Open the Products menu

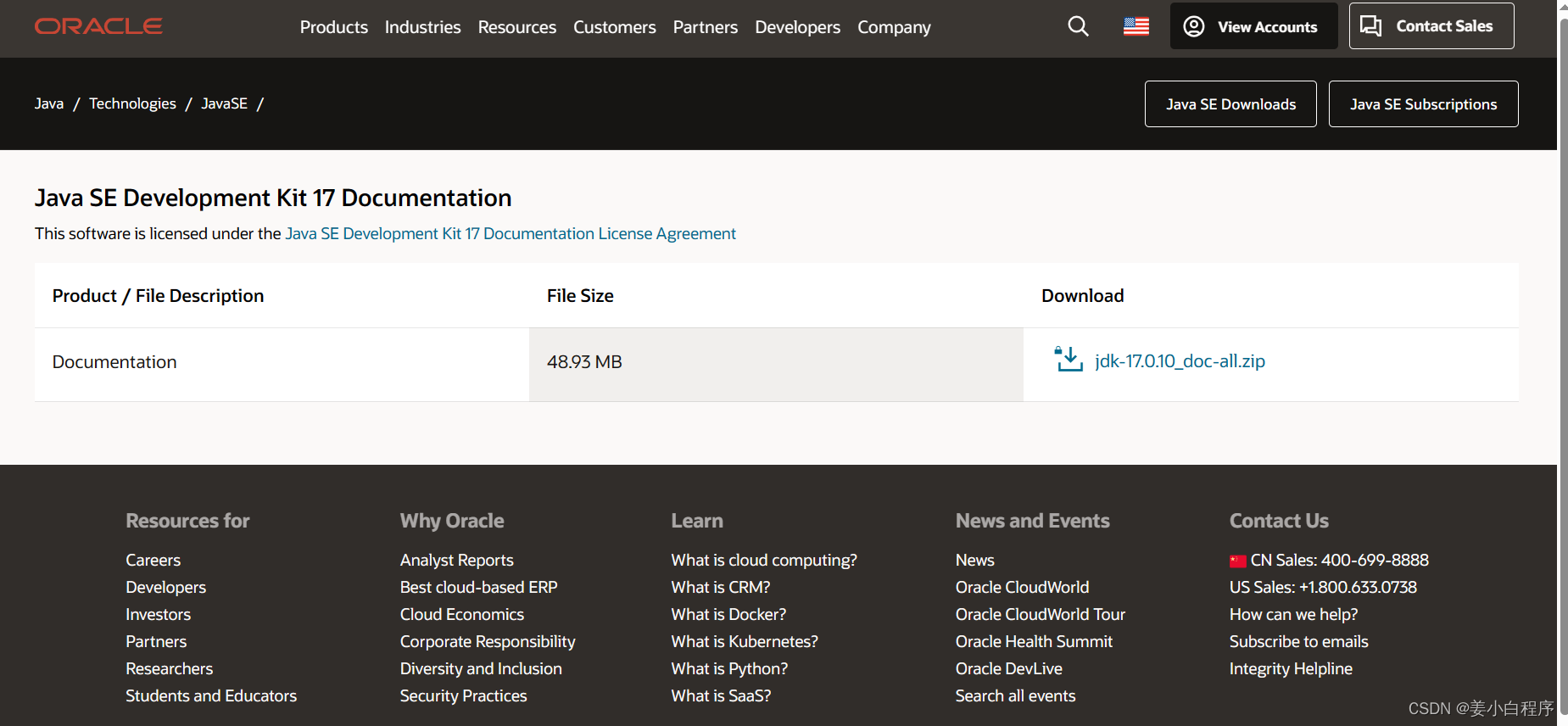334,27
